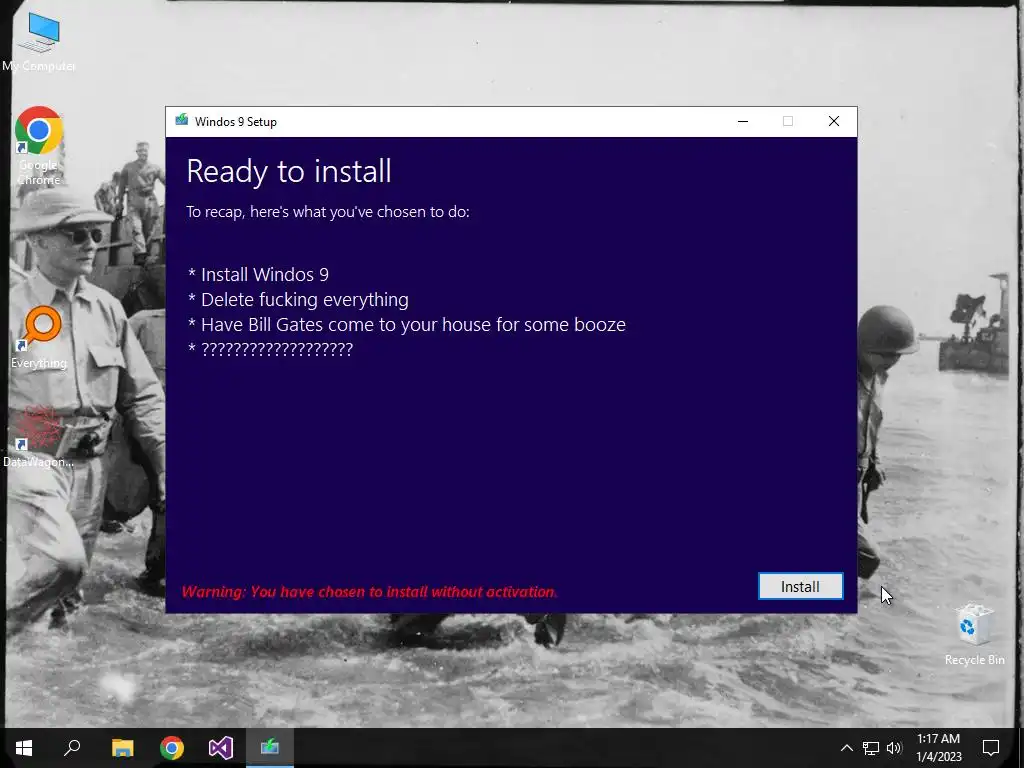The height and width of the screenshot is (768, 1024).
Task: Open the clock showing 1:17 AM
Action: coord(938,748)
